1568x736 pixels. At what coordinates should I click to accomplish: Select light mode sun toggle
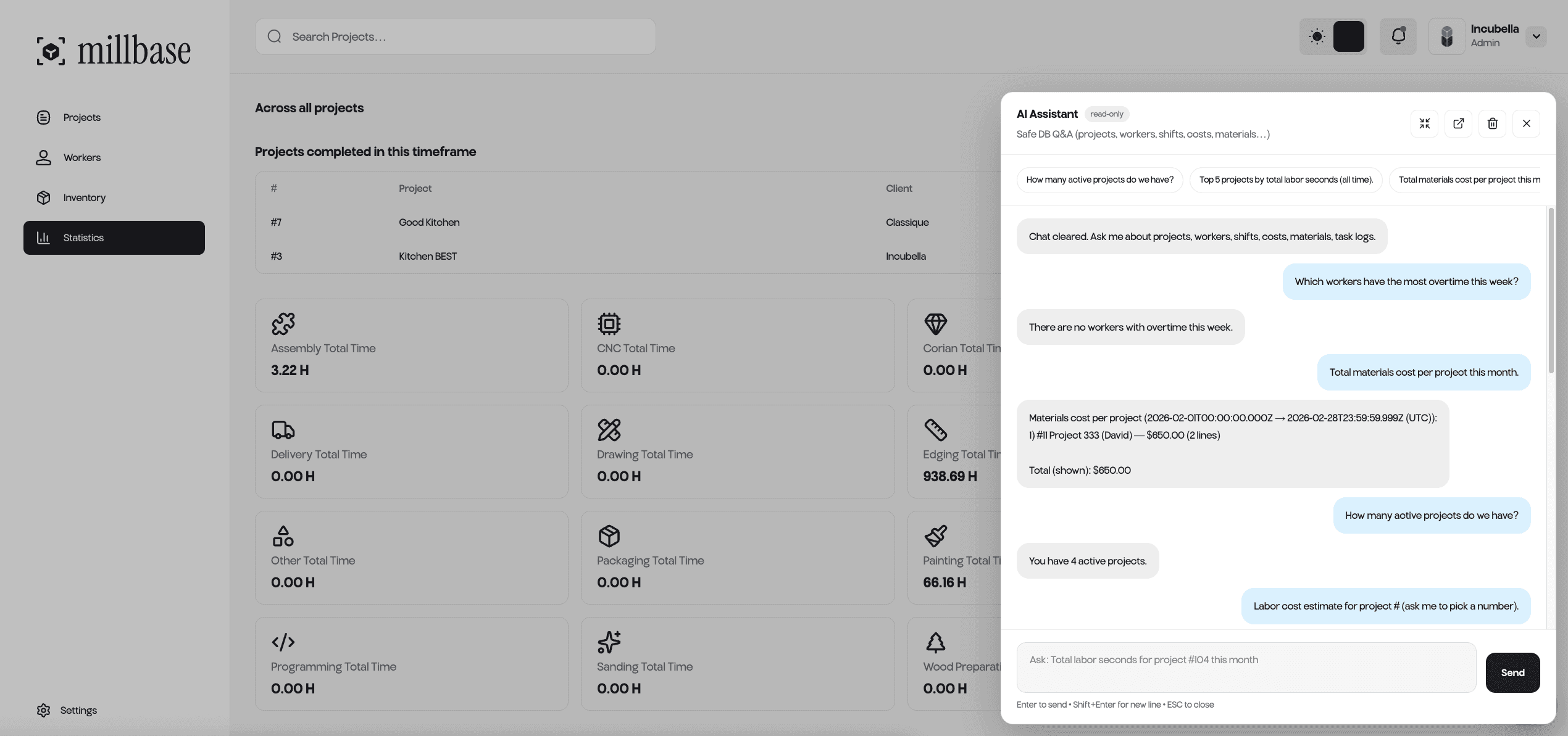pyautogui.click(x=1316, y=36)
